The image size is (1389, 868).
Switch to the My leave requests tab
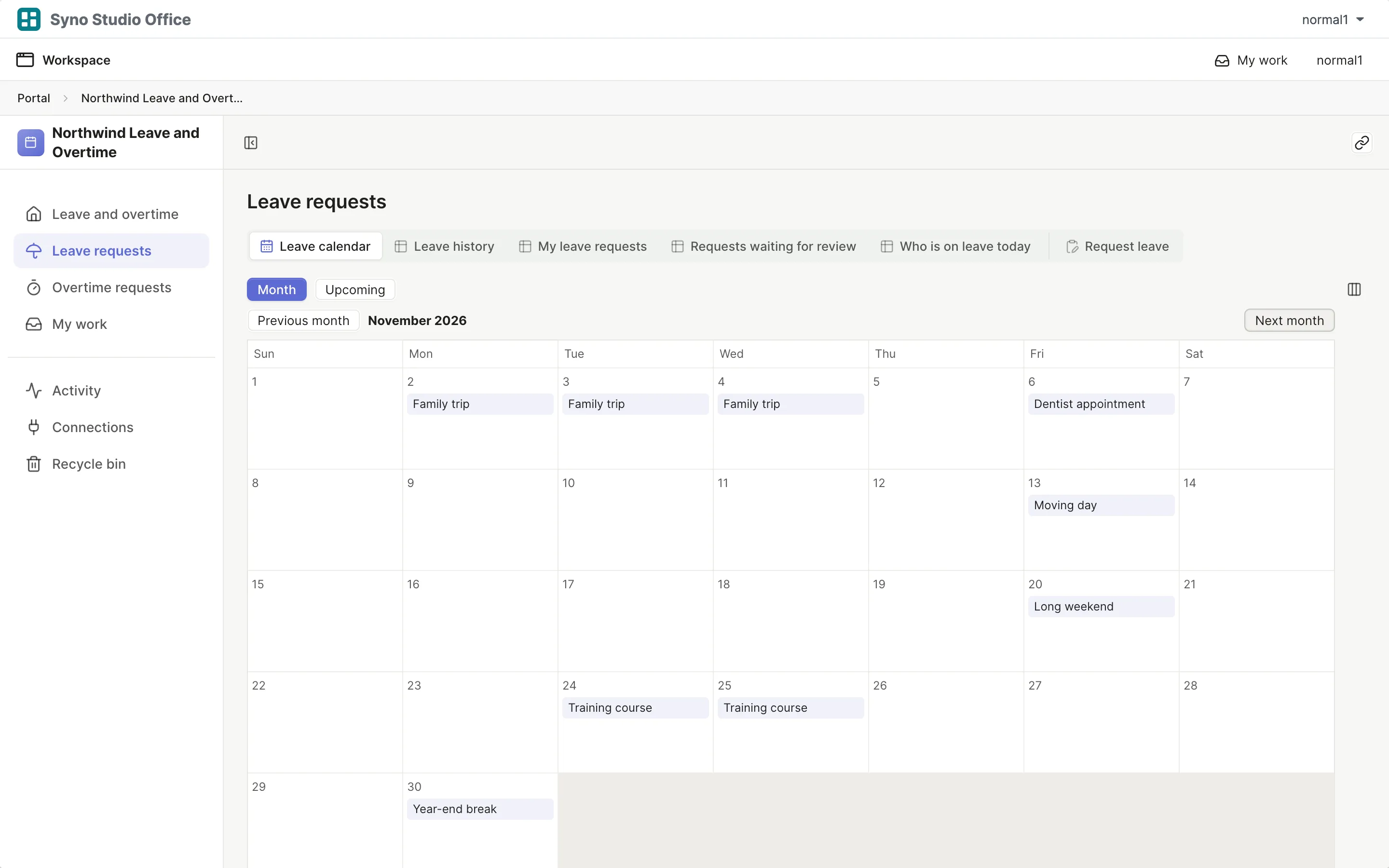click(x=583, y=246)
